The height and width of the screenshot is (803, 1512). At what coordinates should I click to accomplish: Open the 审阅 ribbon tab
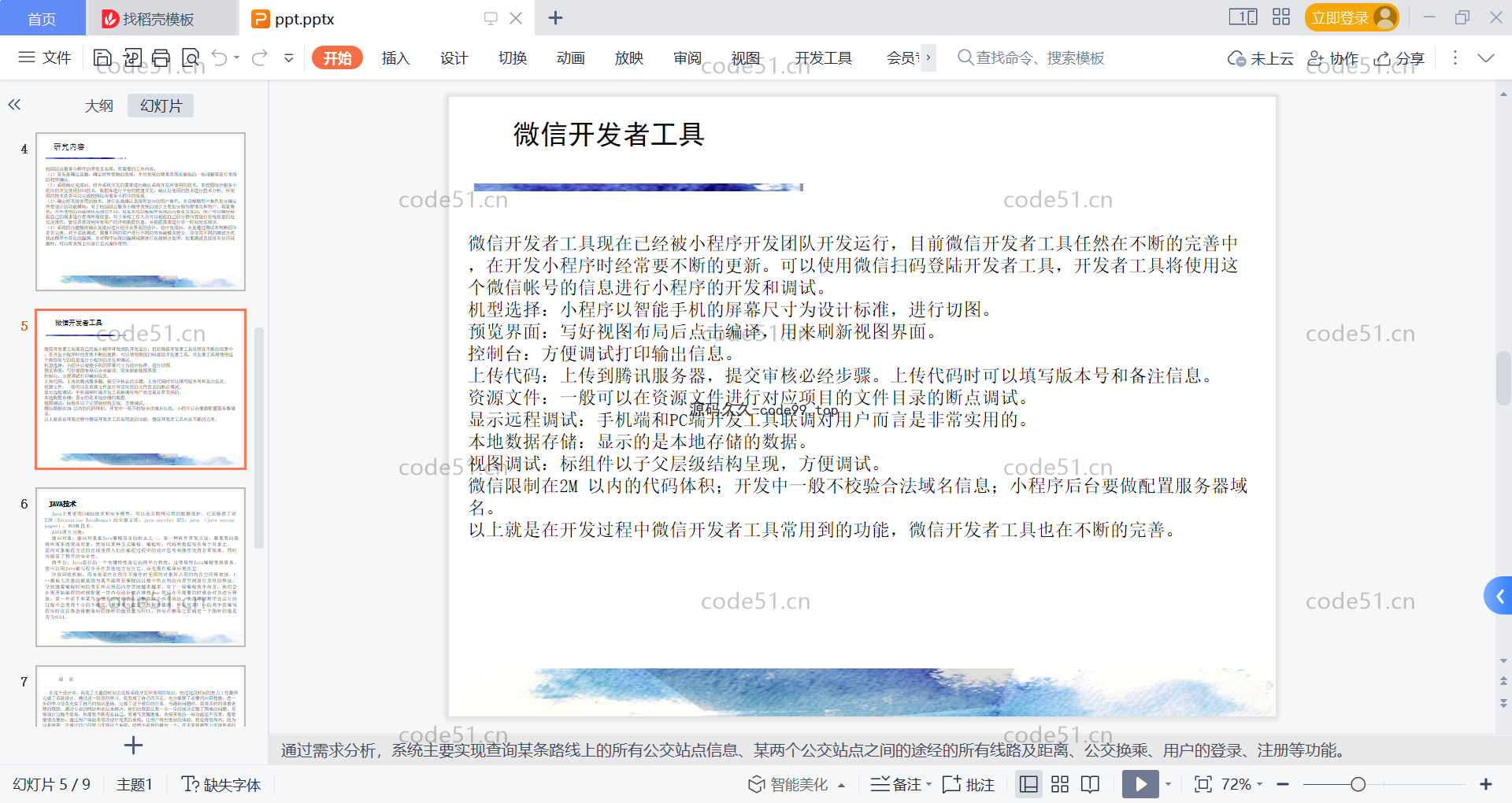point(687,57)
